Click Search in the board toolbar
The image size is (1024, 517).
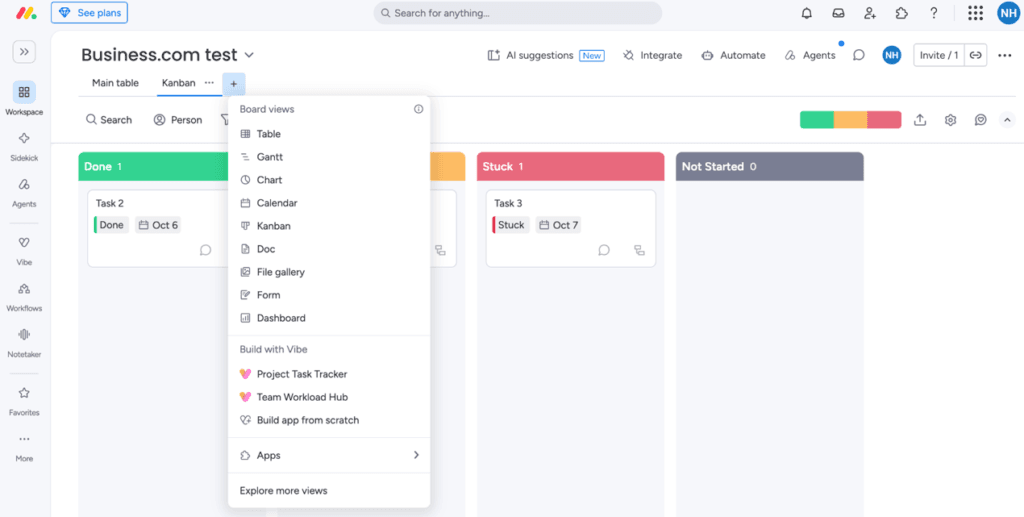[109, 120]
